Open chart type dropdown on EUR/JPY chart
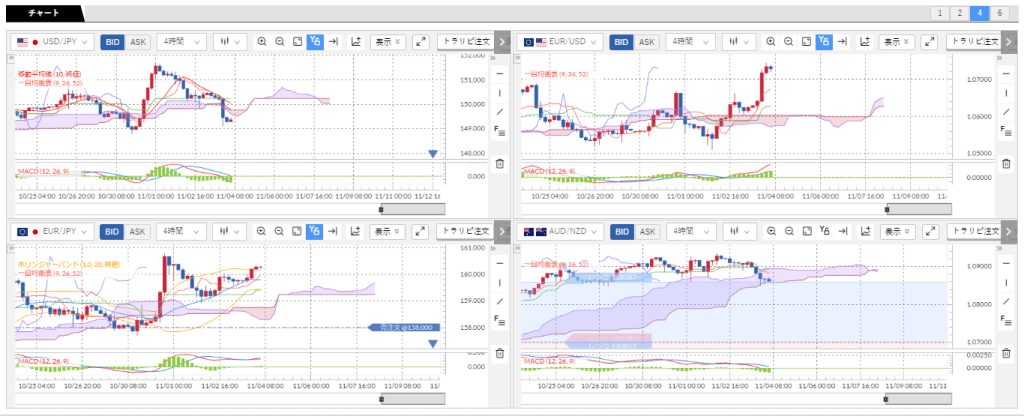Viewport: 1024px width, 416px height. coord(230,232)
